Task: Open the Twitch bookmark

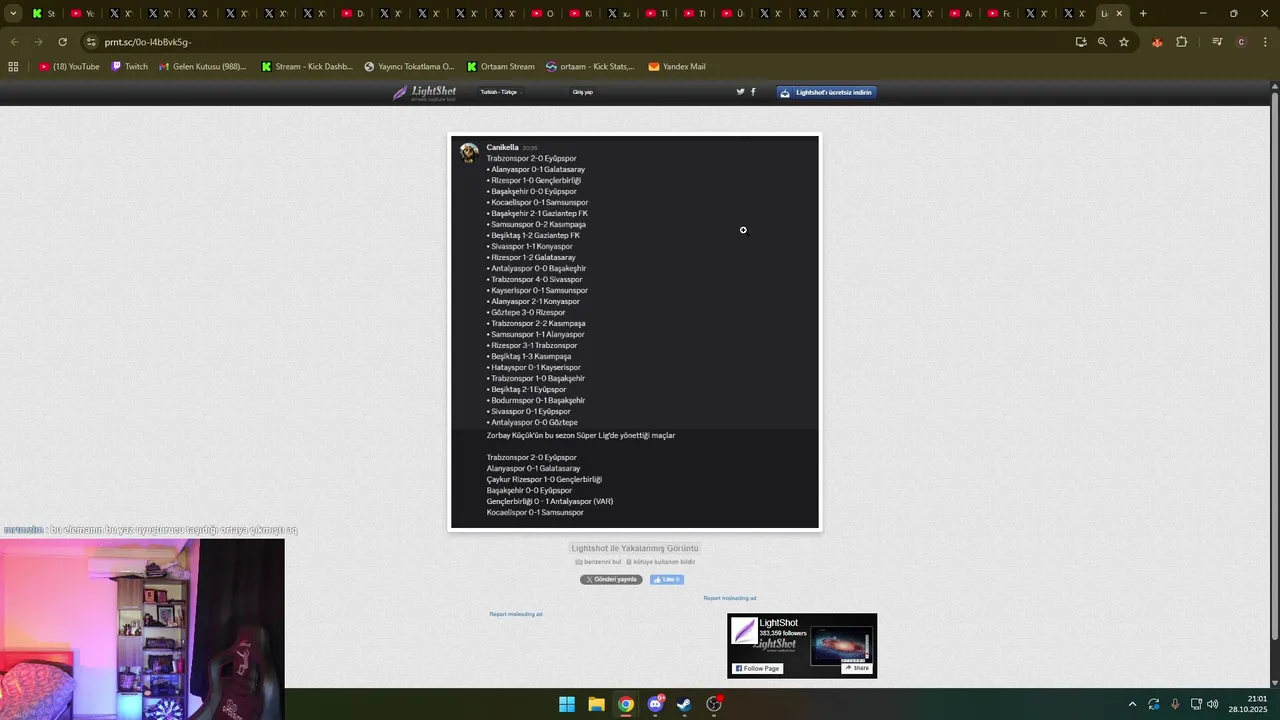Action: point(129,67)
